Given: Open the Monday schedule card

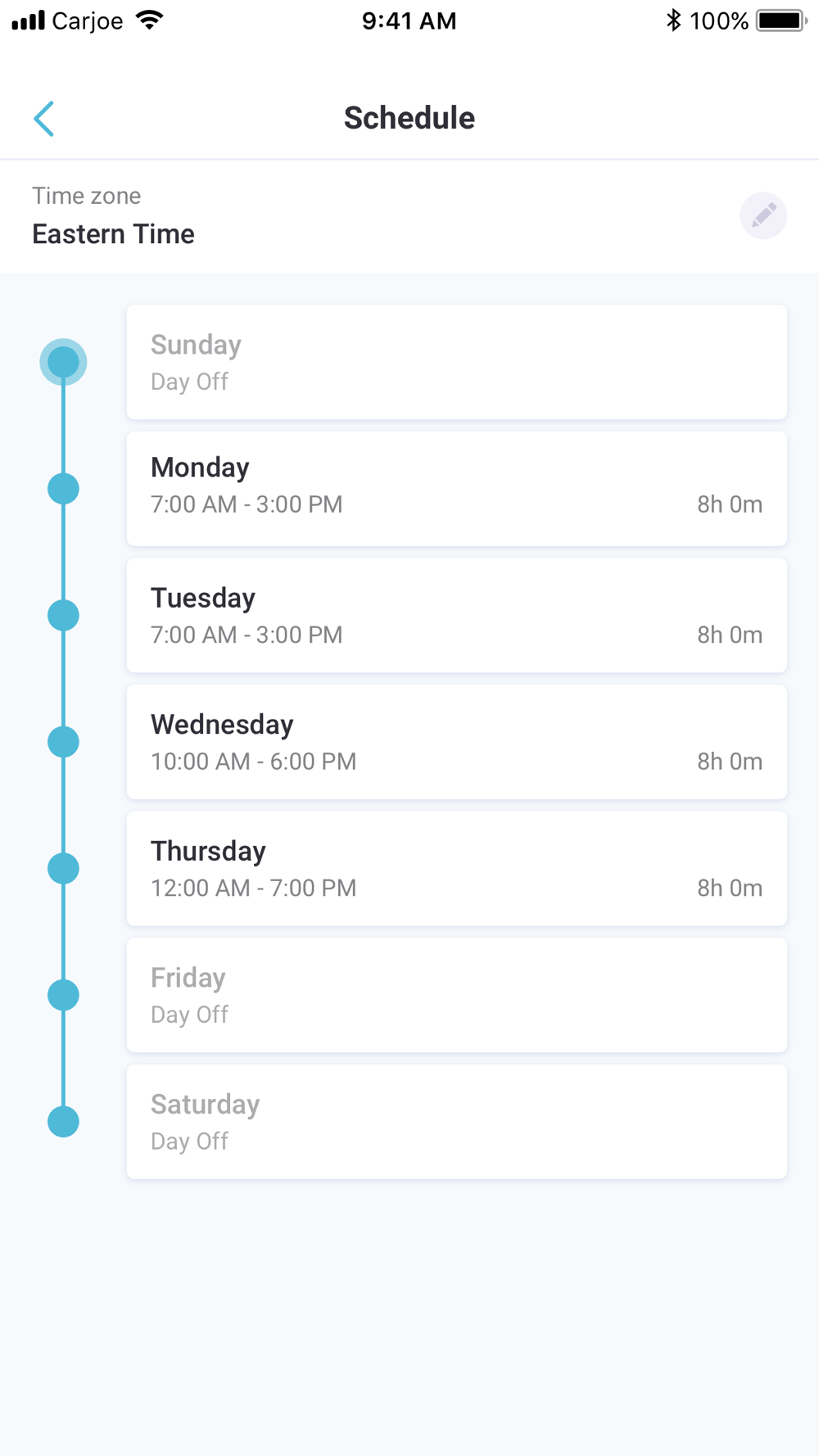Looking at the screenshot, I should (457, 489).
